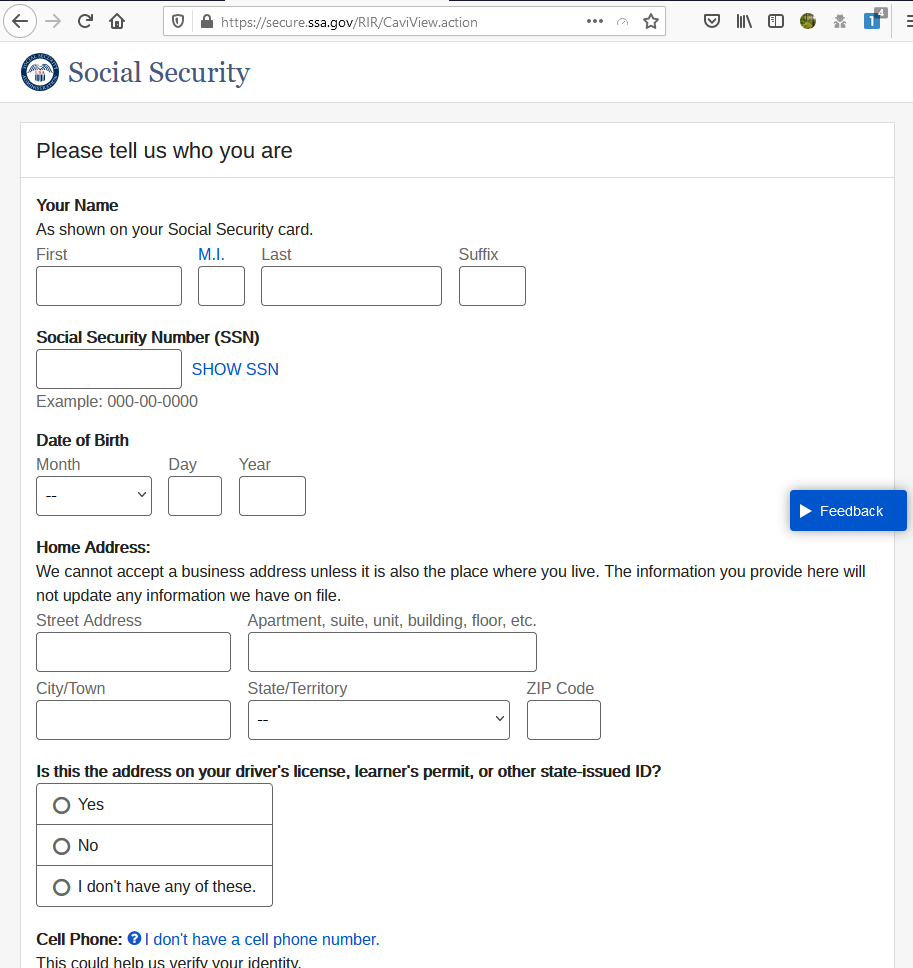Bookmark this page with the star icon
Screen dimensions: 913x968
tap(651, 20)
